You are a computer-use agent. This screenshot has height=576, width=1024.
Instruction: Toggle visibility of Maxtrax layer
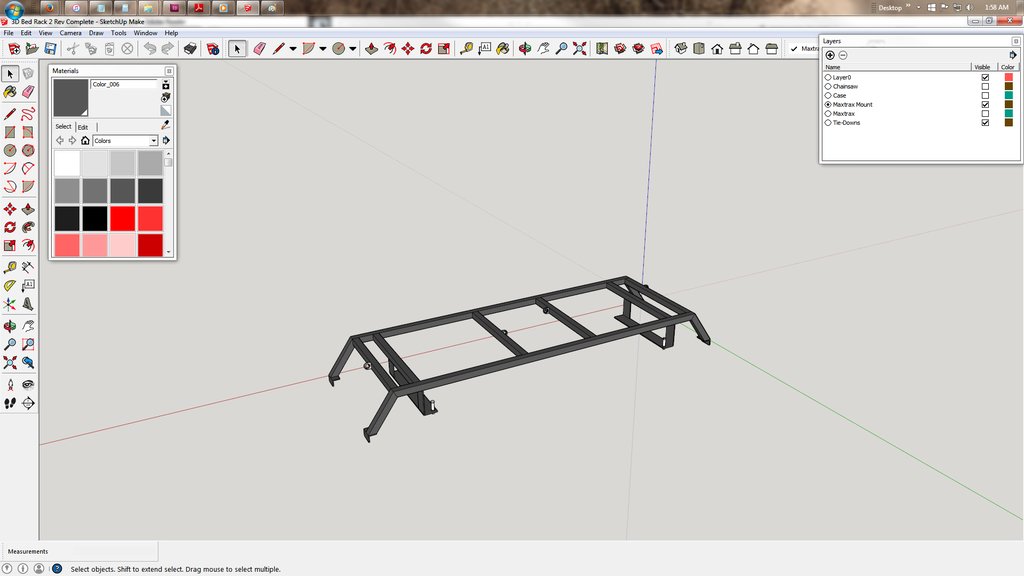[x=985, y=114]
